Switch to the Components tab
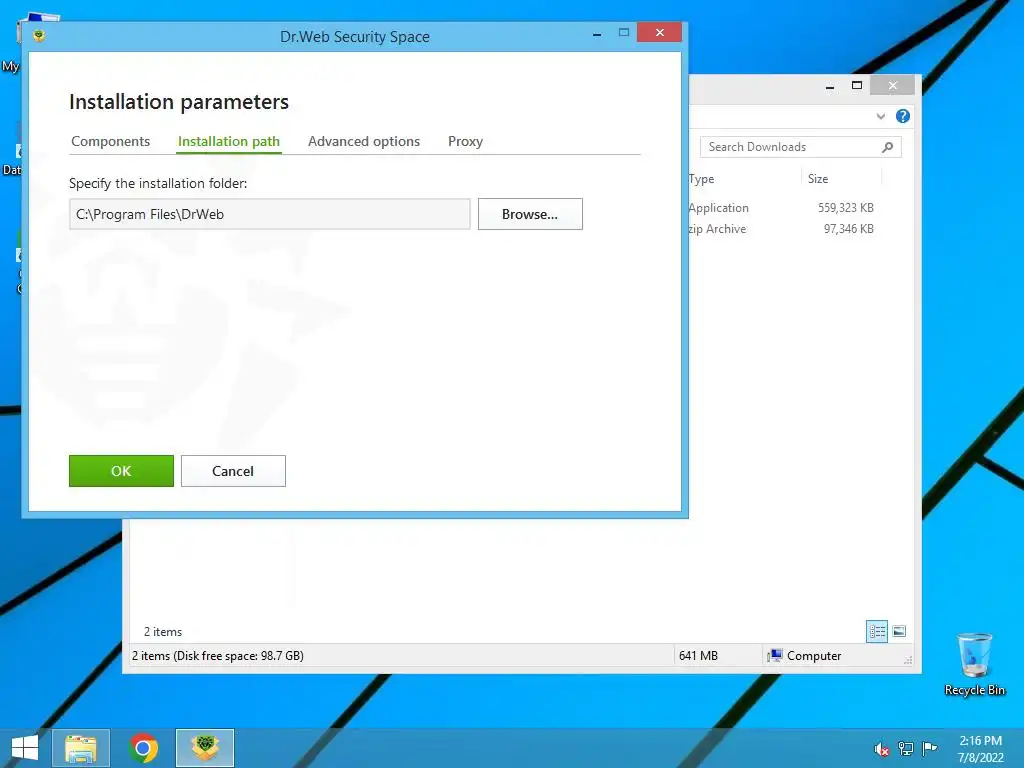 [x=110, y=141]
